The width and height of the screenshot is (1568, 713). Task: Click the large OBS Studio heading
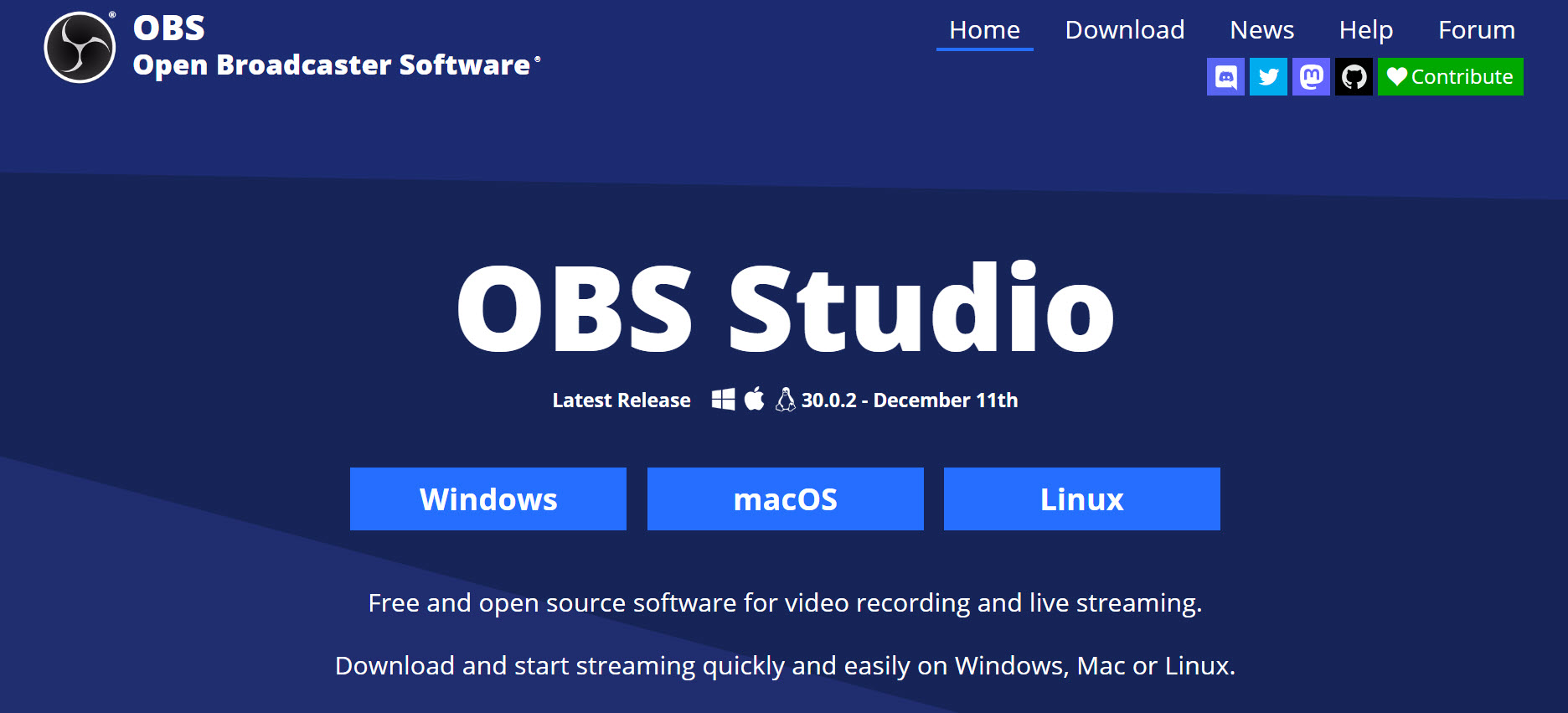[x=785, y=307]
